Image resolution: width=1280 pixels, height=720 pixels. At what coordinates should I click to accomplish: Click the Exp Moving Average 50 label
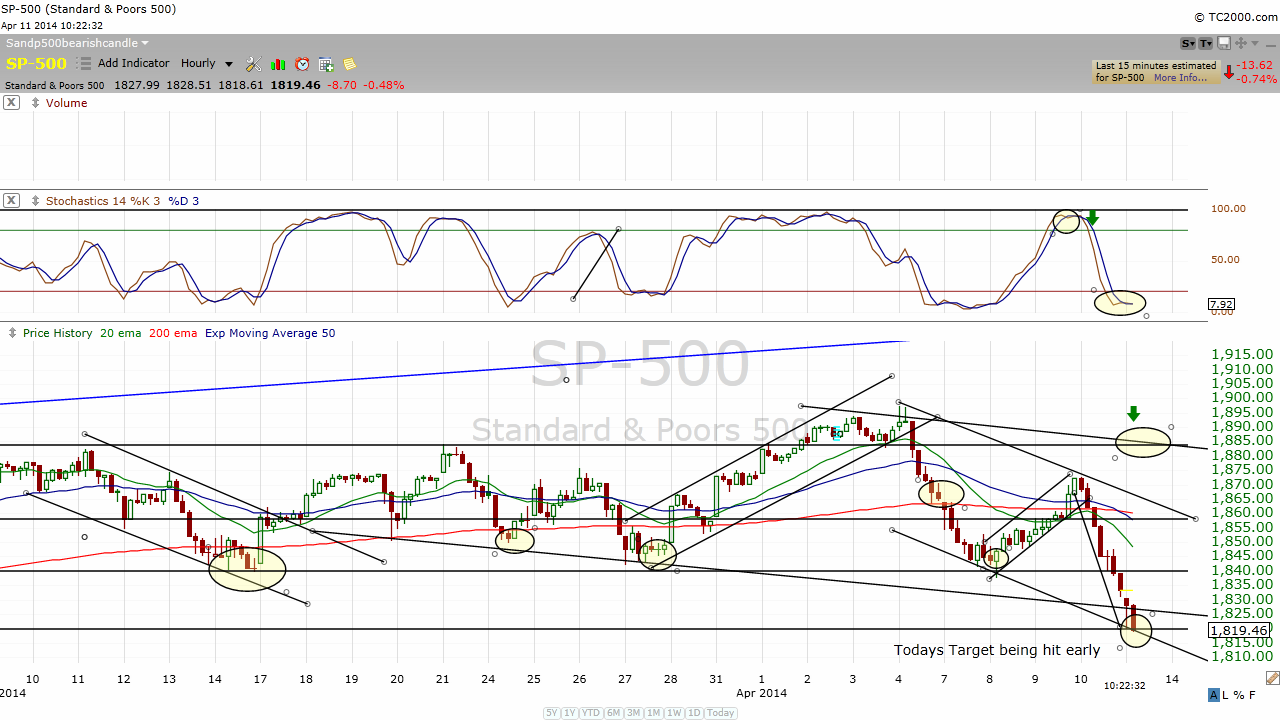click(270, 333)
